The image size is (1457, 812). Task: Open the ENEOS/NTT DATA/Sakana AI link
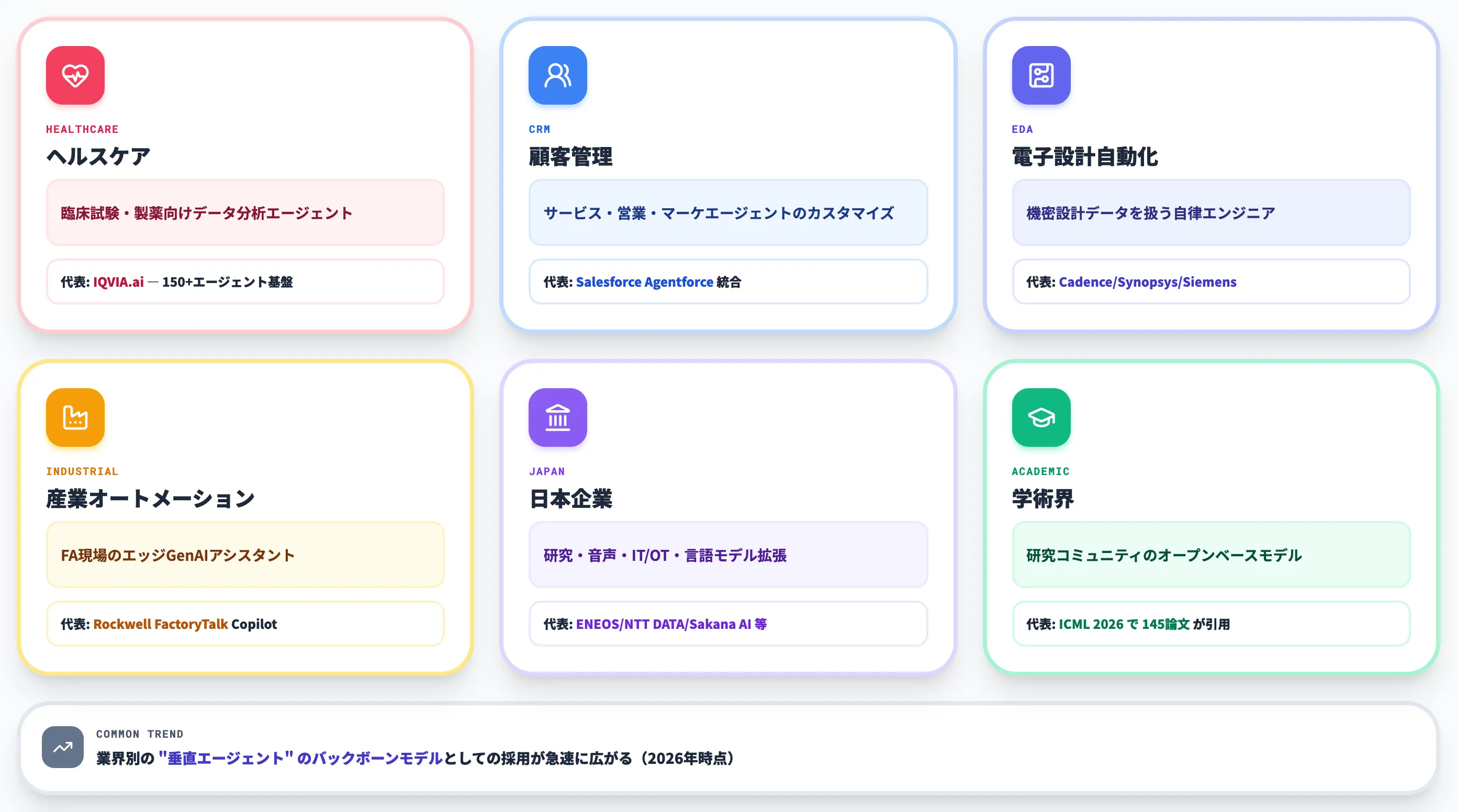(671, 624)
